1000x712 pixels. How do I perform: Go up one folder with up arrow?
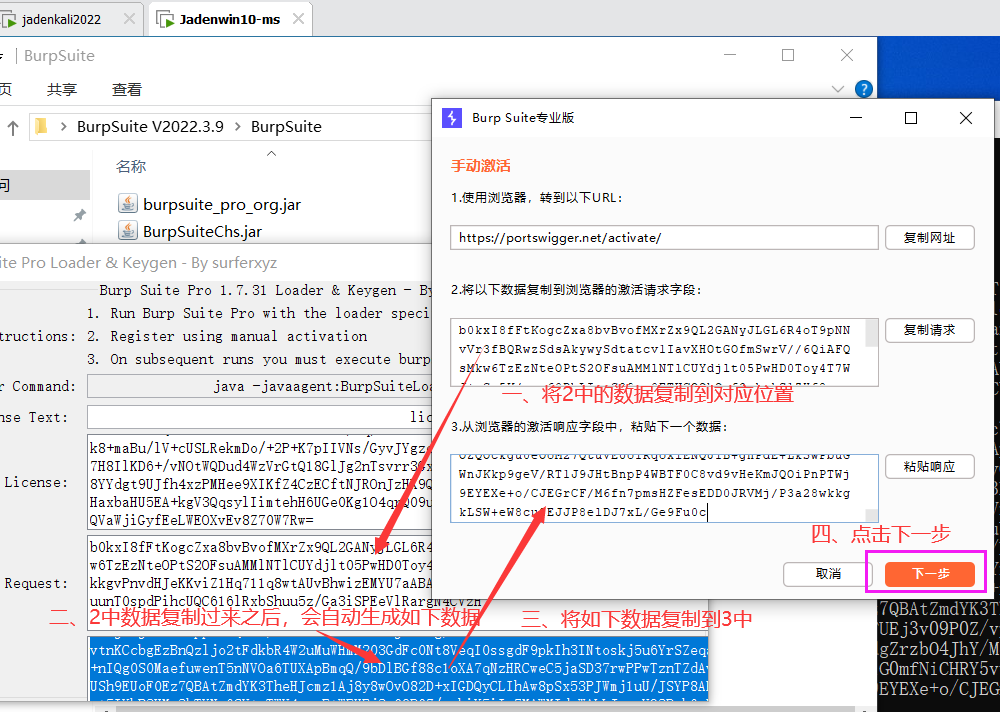(13, 127)
